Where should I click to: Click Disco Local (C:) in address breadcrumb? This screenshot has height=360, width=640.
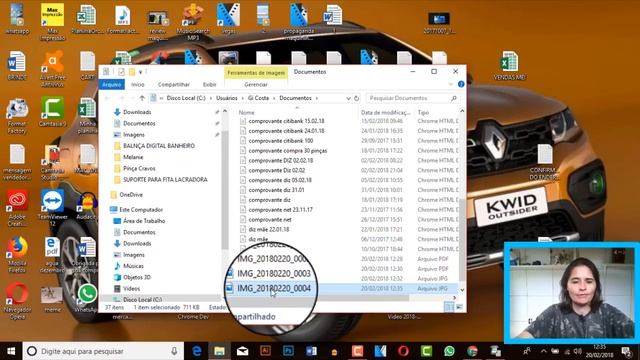[x=186, y=98]
